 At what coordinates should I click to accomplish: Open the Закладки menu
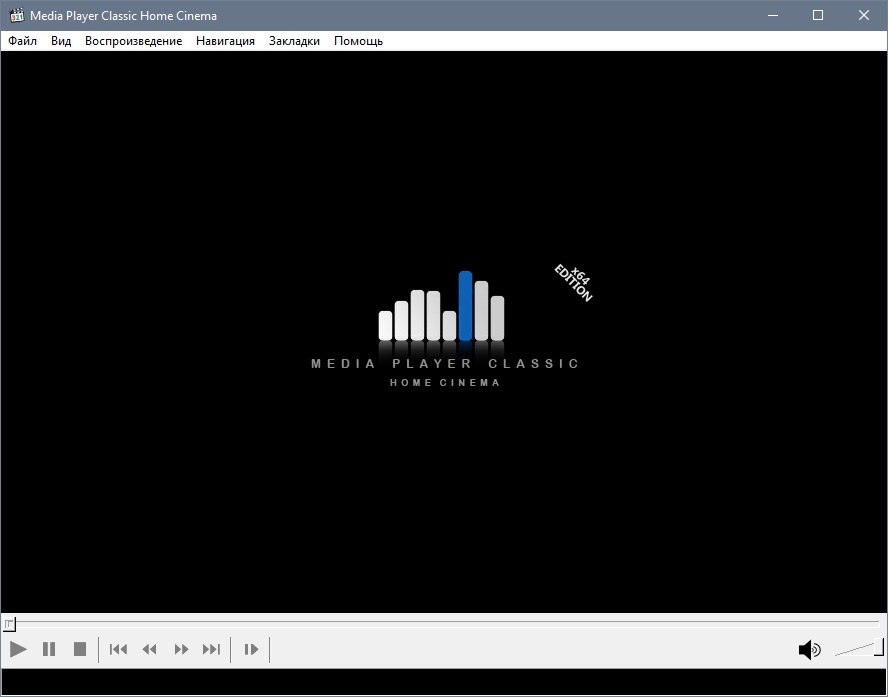(x=294, y=41)
